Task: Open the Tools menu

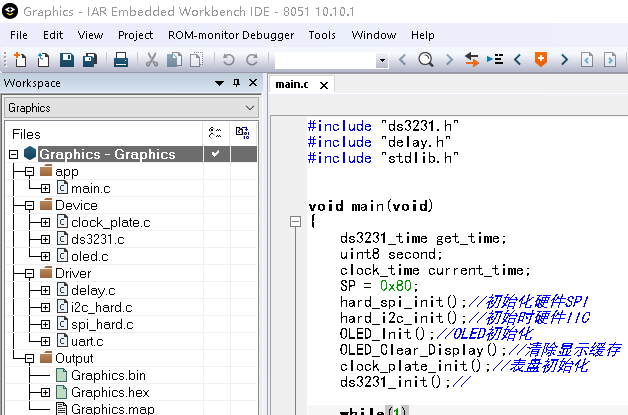Action: pos(322,35)
